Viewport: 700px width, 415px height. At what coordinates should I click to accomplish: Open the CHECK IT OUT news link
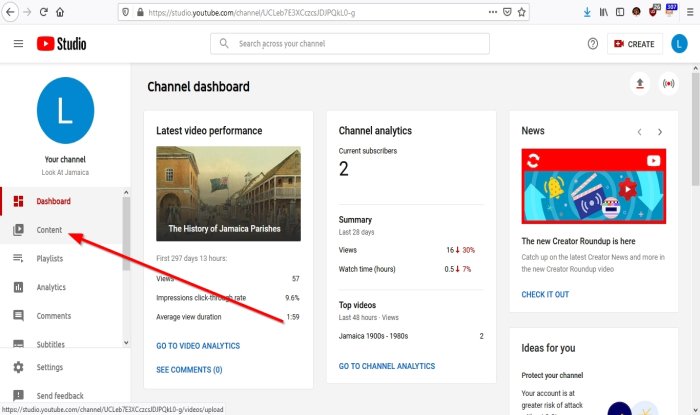click(x=545, y=295)
